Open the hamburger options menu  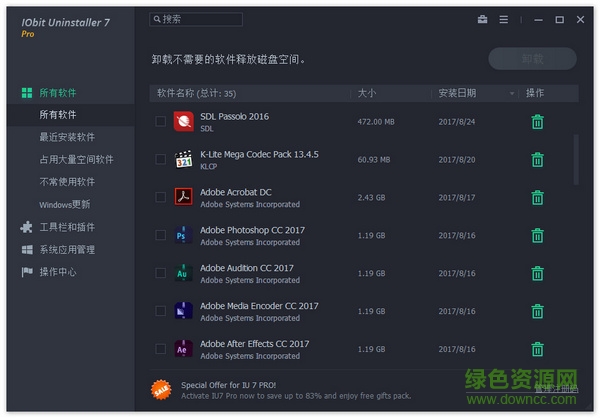[504, 19]
